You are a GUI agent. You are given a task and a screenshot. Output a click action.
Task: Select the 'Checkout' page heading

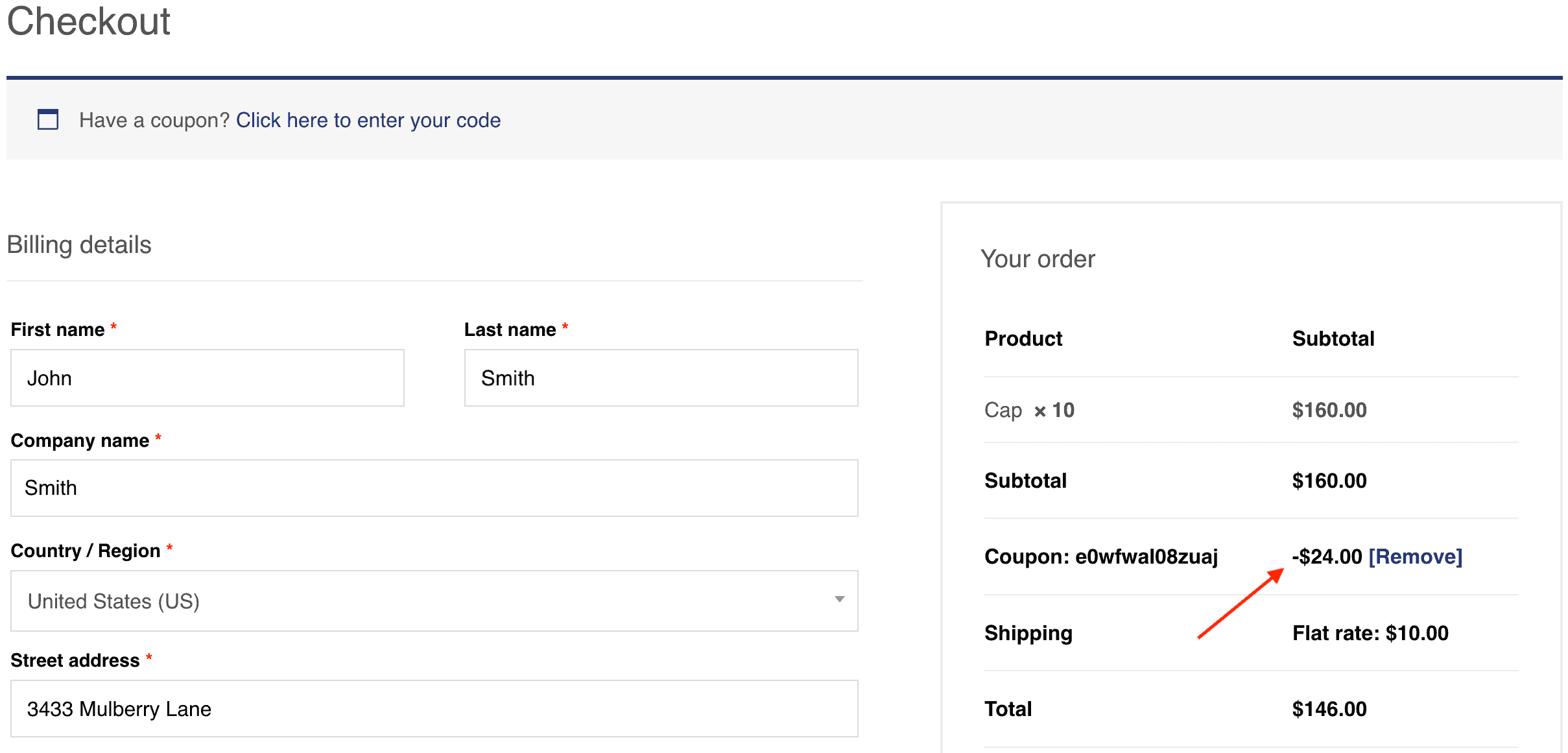pyautogui.click(x=89, y=21)
